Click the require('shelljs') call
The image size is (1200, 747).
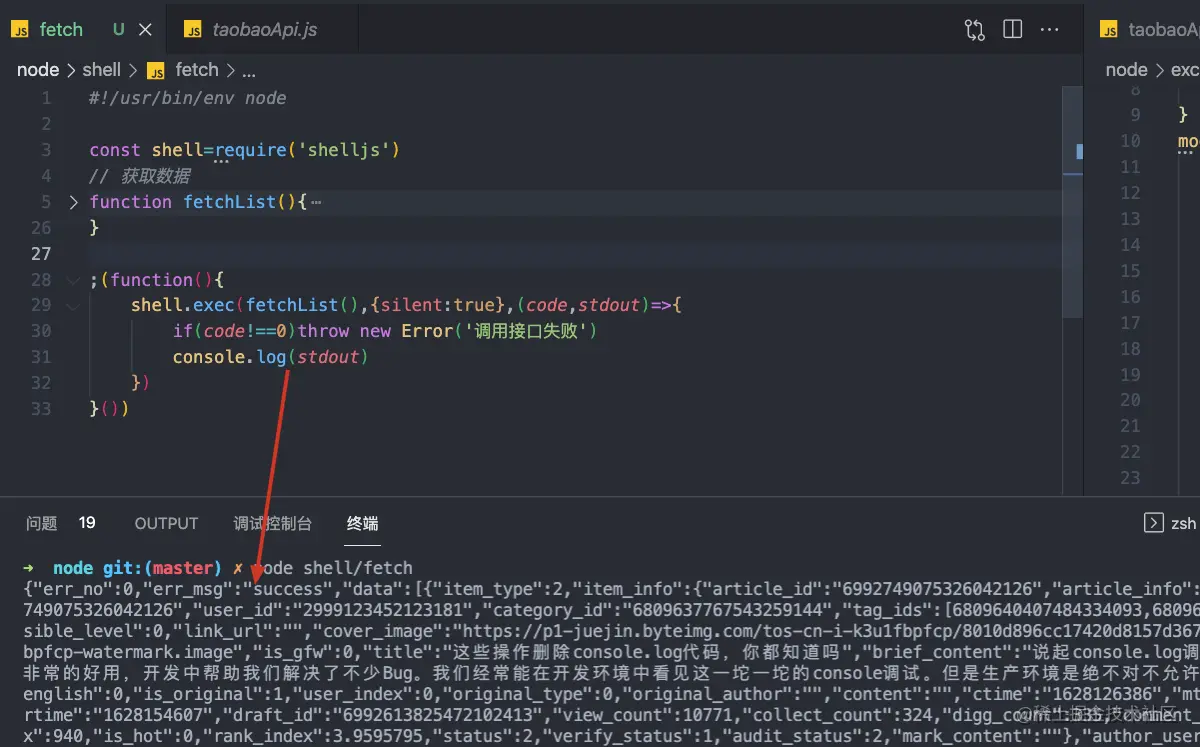[x=307, y=150]
